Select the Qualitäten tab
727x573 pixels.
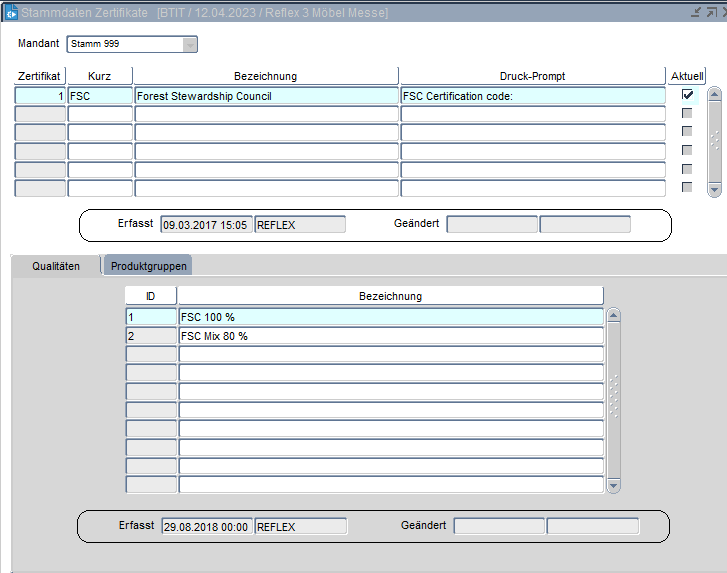tap(56, 266)
